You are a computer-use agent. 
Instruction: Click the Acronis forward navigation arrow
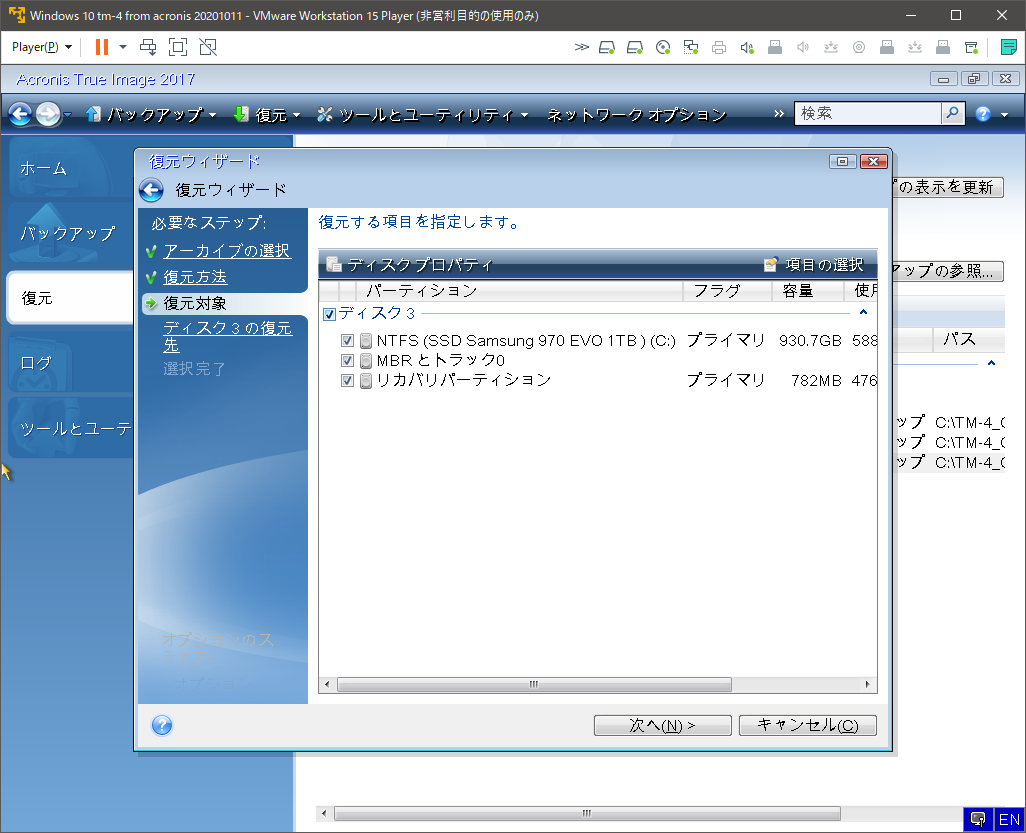tap(48, 115)
